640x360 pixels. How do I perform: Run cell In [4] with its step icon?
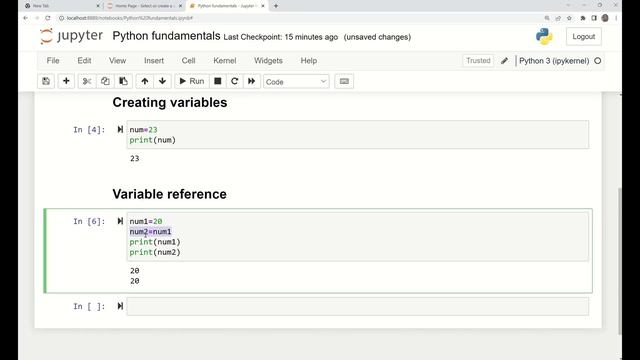(120, 129)
